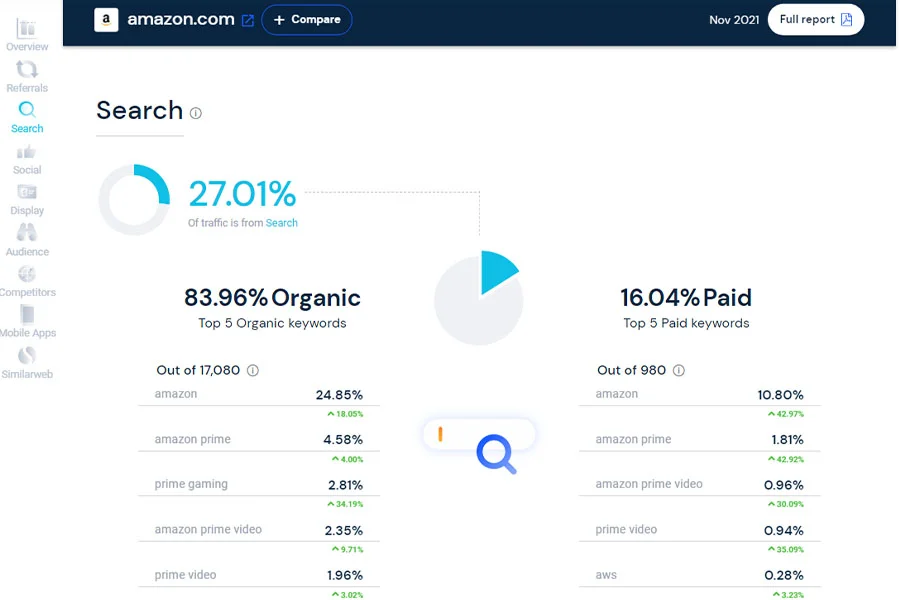Click the 4.58% organic share value
This screenshot has width=900, height=600.
click(343, 440)
